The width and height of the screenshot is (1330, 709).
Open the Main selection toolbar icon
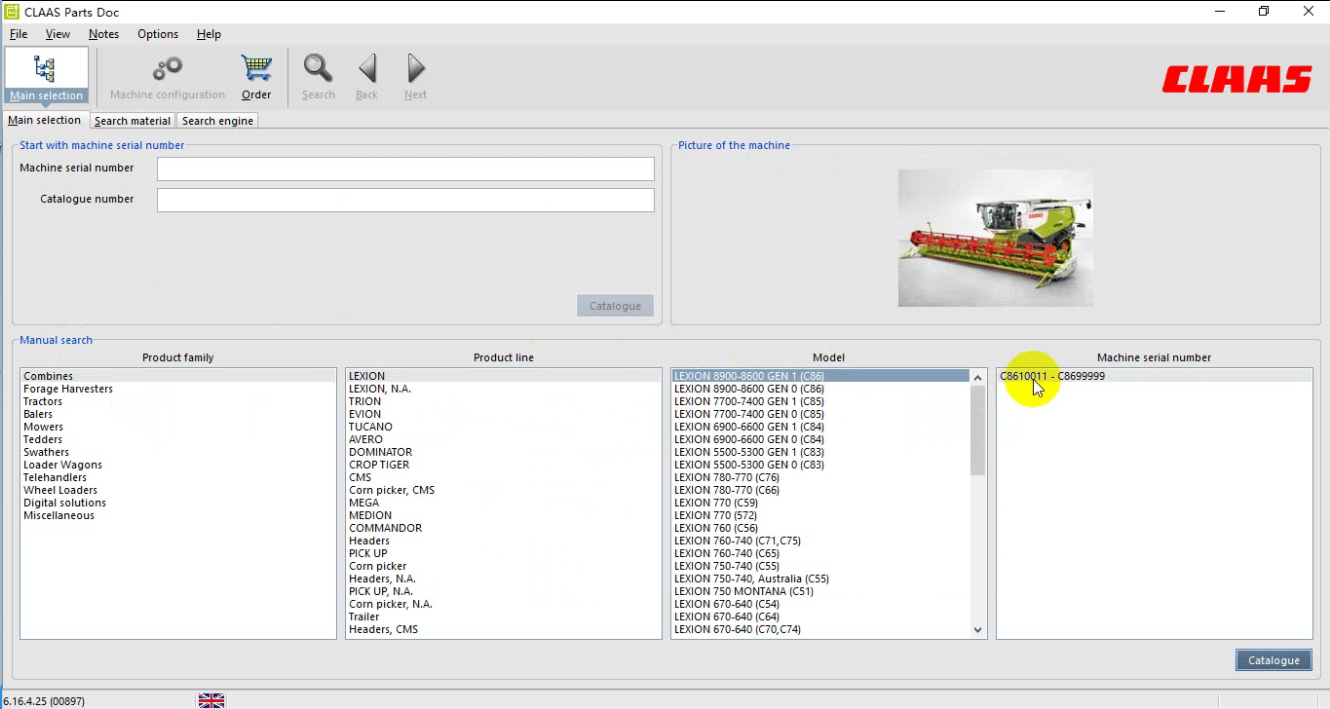pos(46,75)
